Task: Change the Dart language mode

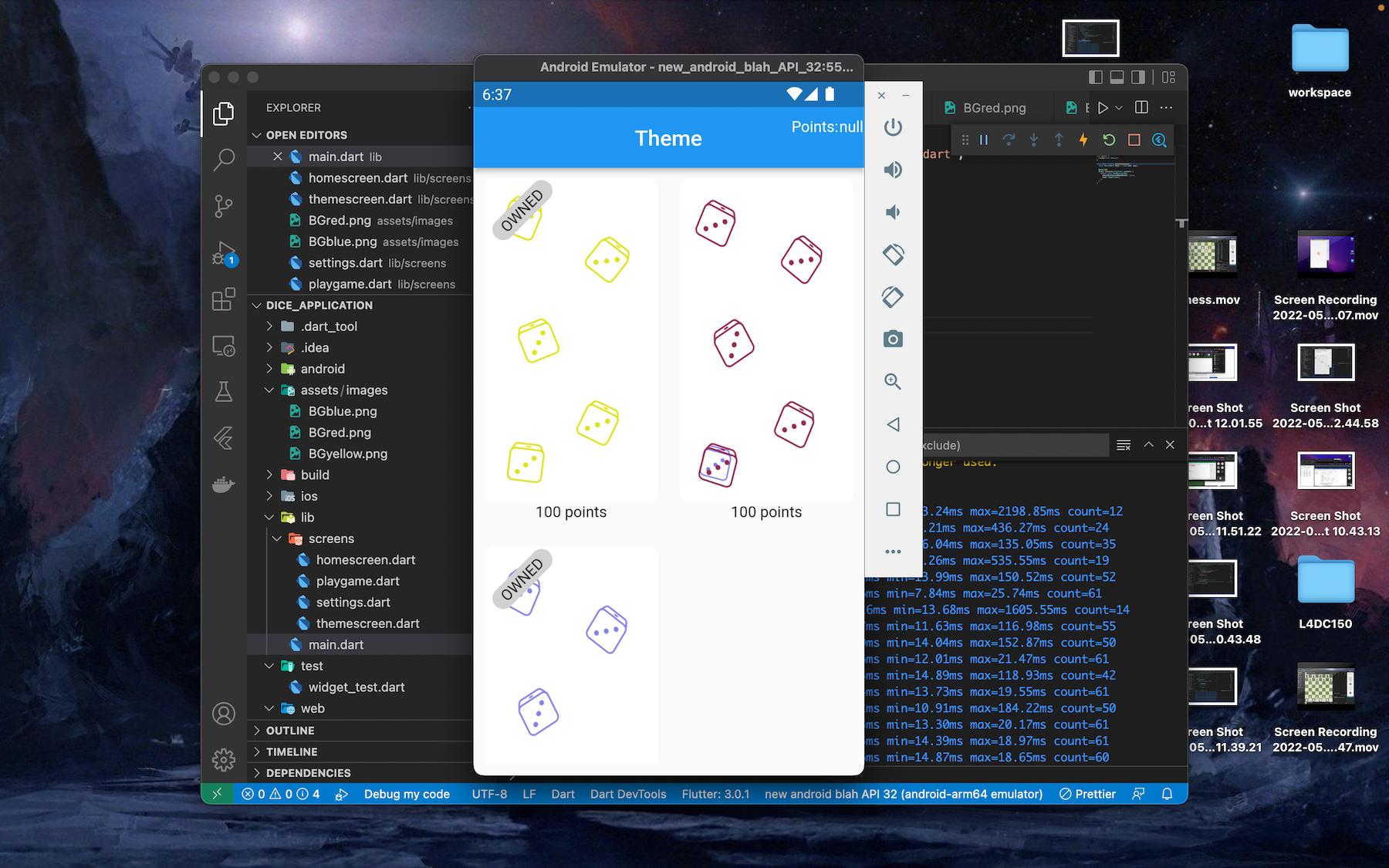Action: pos(563,794)
